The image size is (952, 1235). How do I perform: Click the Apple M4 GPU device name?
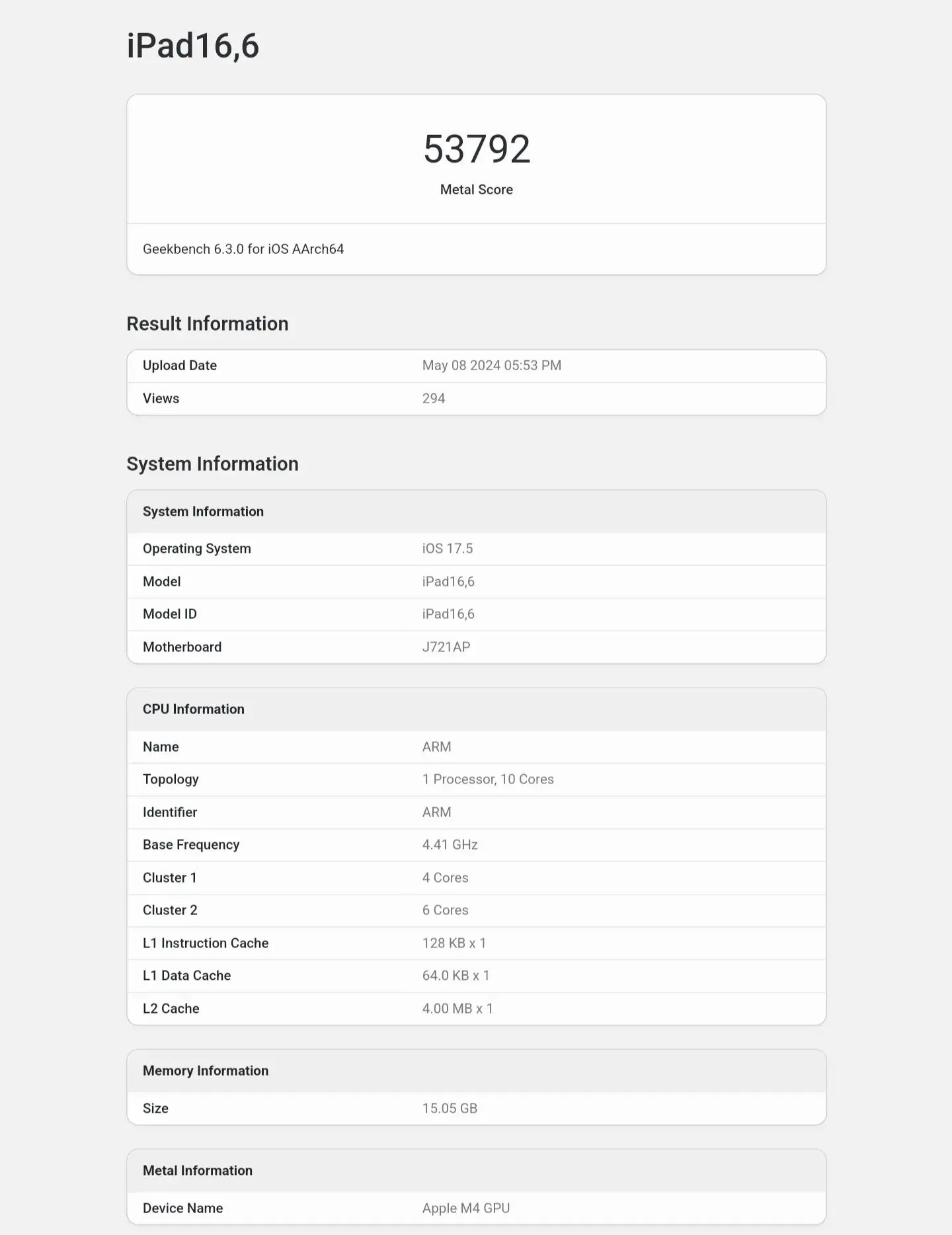tap(466, 1209)
